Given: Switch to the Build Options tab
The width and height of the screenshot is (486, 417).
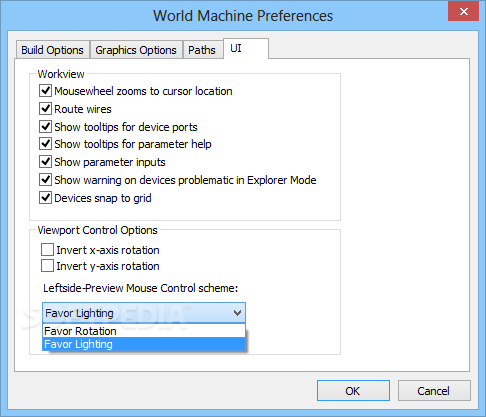Looking at the screenshot, I should coord(53,50).
